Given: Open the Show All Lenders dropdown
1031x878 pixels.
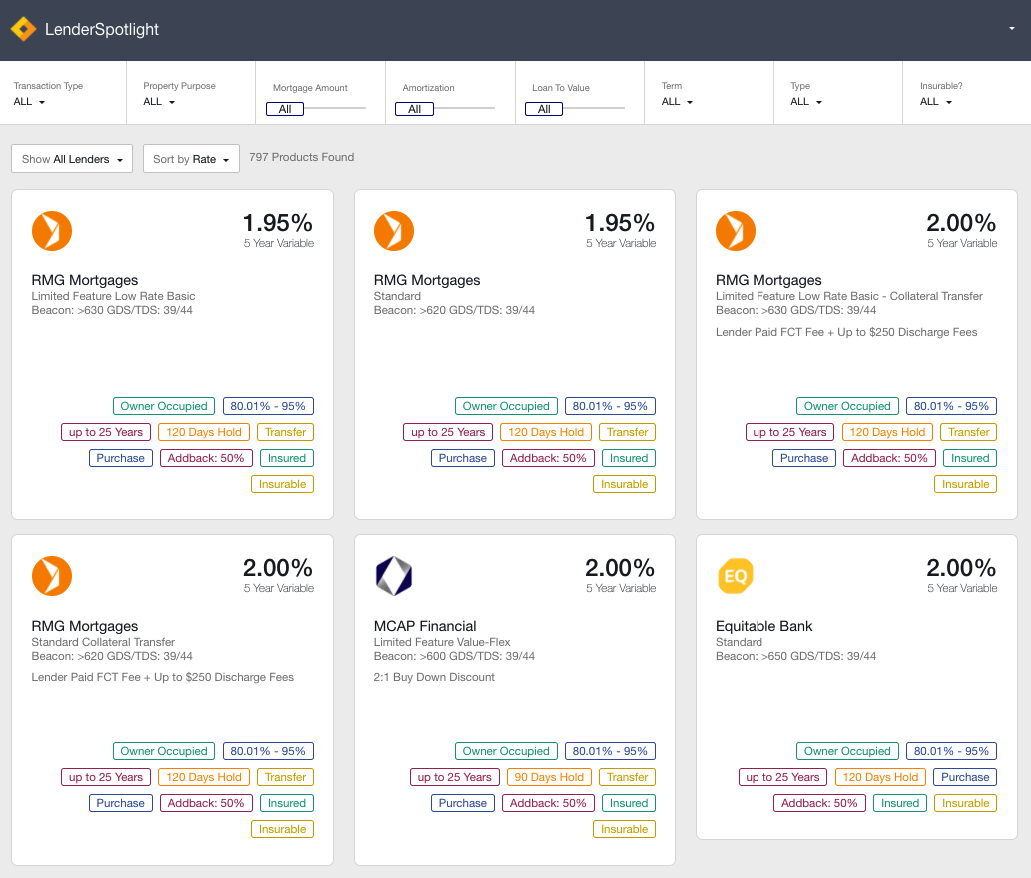Looking at the screenshot, I should coord(72,159).
